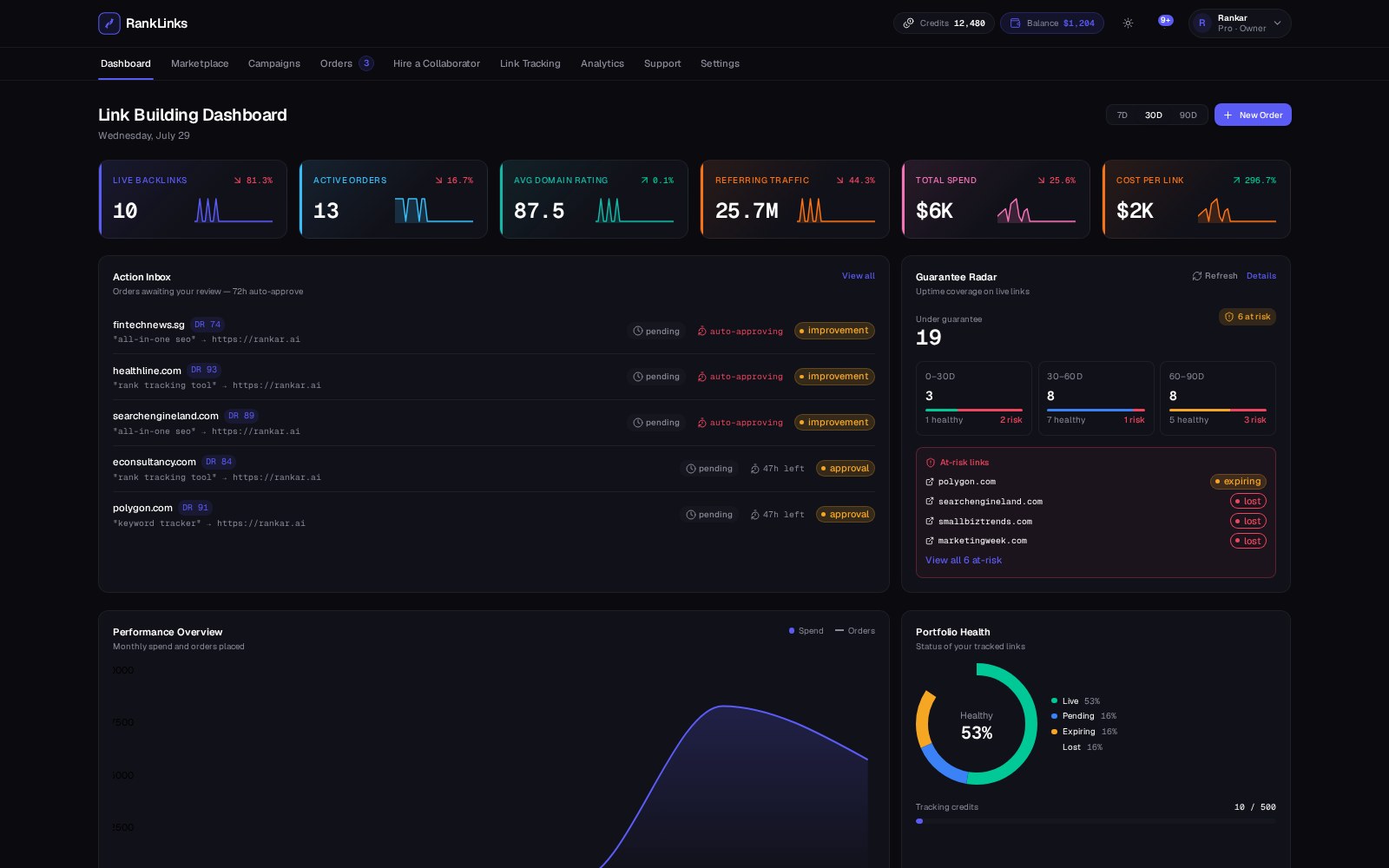Open the Dashboard tab
The height and width of the screenshot is (868, 1389).
click(x=126, y=63)
